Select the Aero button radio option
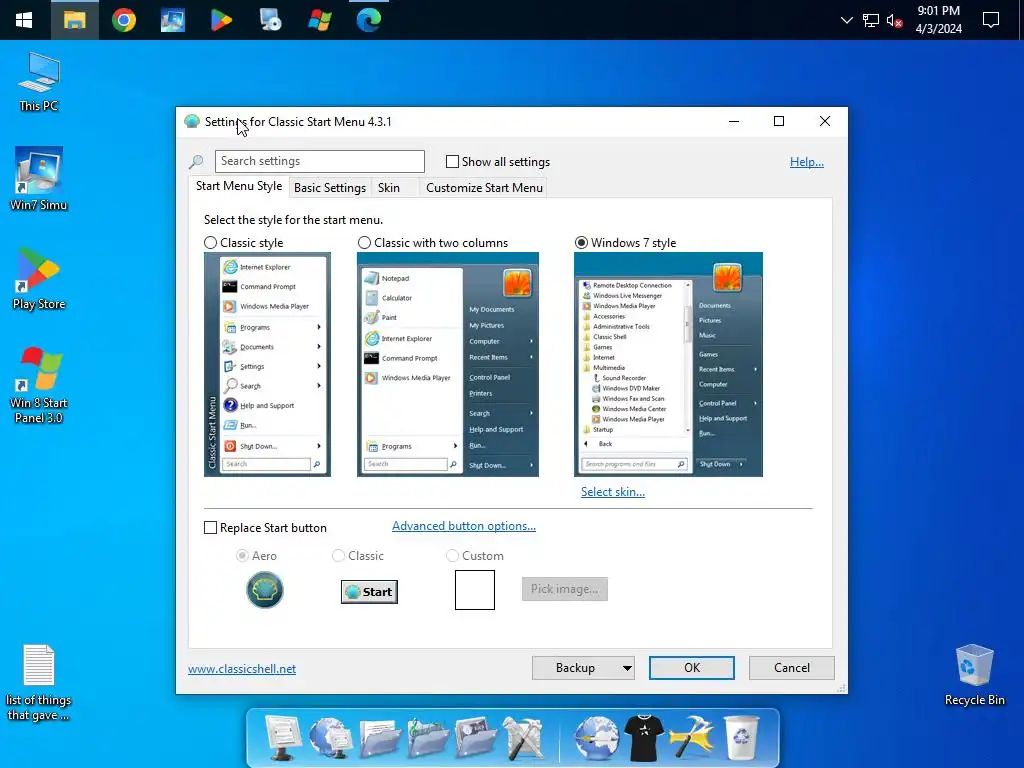 [242, 556]
